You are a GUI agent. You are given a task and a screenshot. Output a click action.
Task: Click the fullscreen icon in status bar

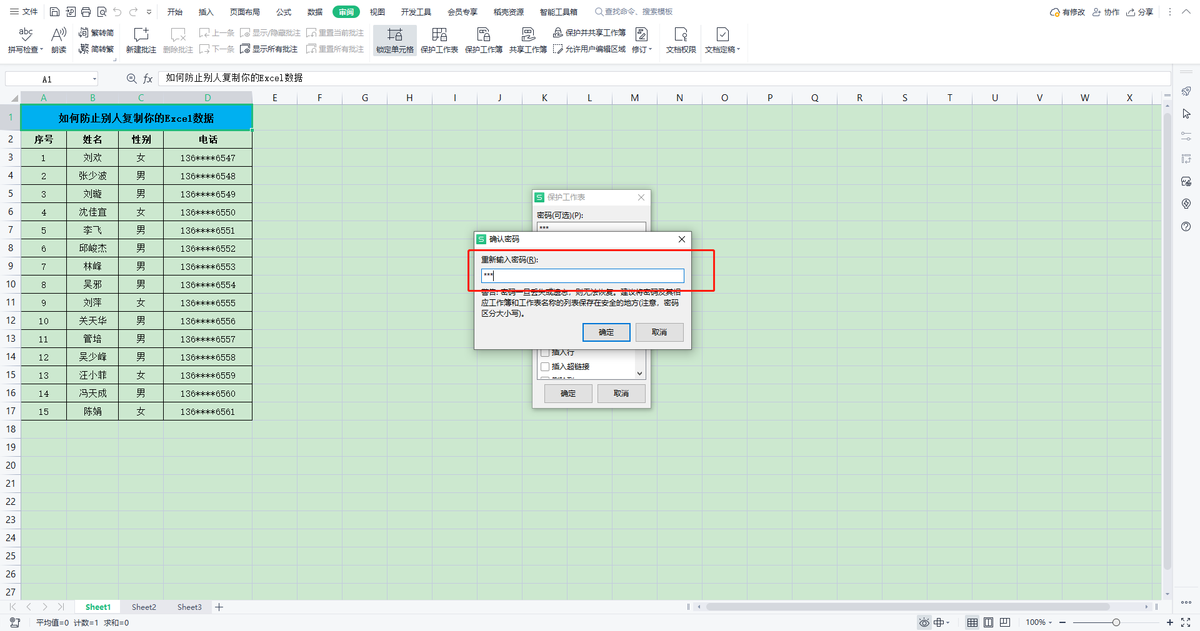click(x=1188, y=622)
